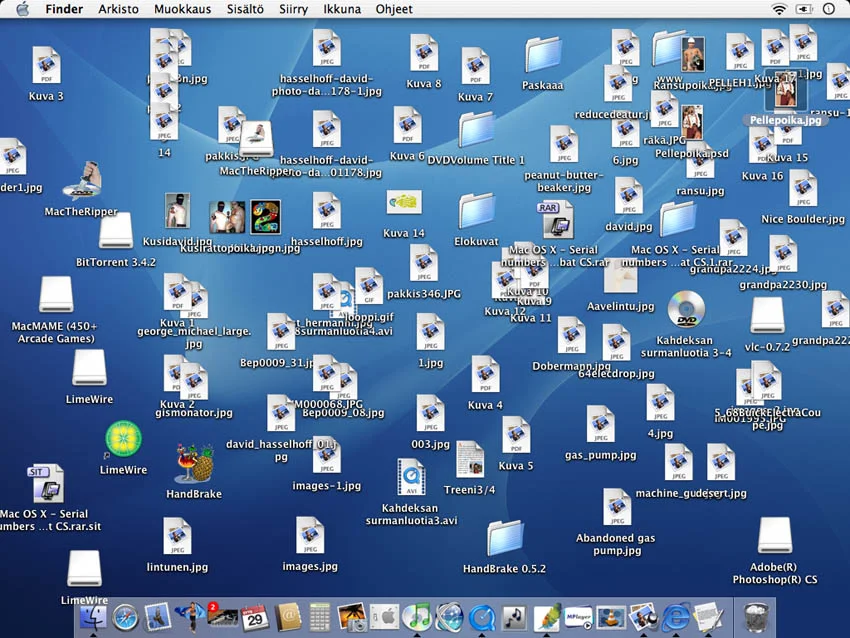
Task: Launch iTunes from the Dock
Action: [x=416, y=617]
